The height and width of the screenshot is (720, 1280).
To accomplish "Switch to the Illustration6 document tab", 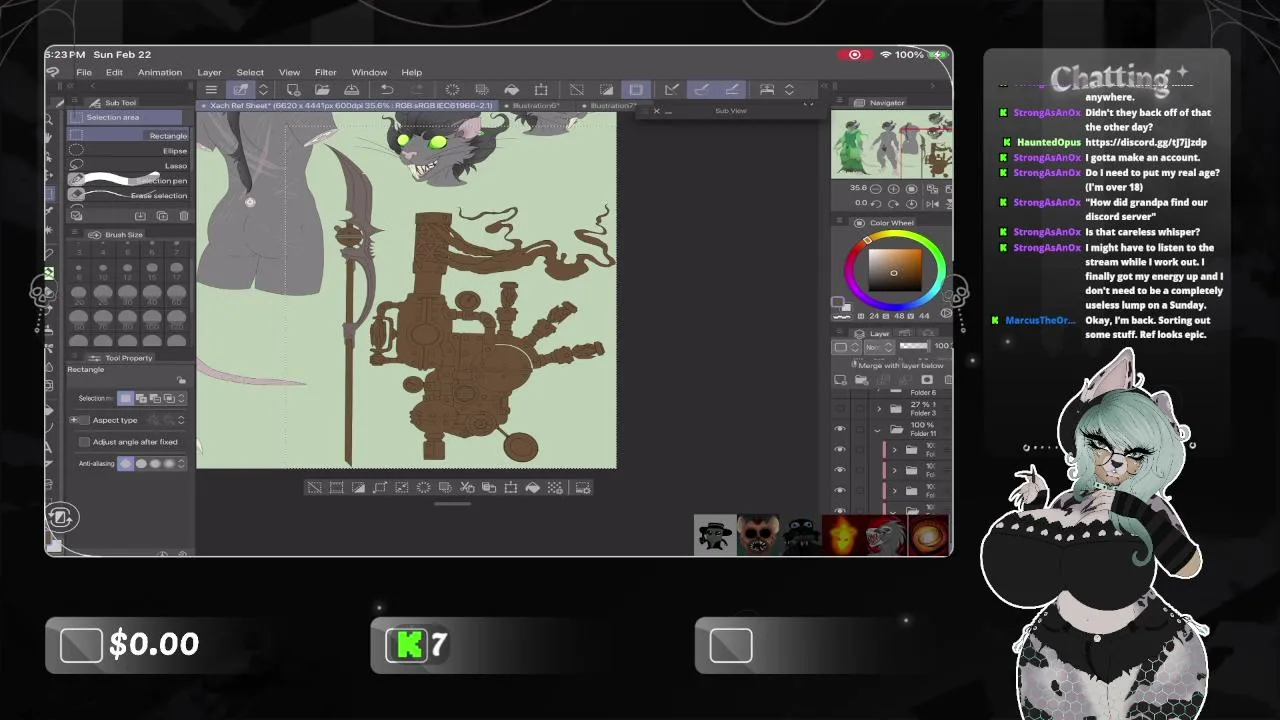I will click(x=536, y=106).
